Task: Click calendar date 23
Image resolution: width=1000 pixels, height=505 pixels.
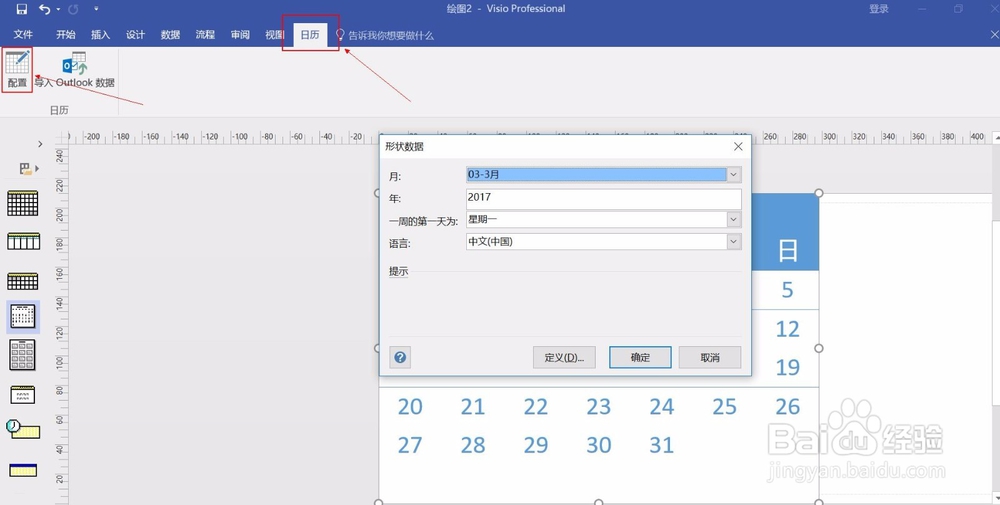Action: coord(599,406)
